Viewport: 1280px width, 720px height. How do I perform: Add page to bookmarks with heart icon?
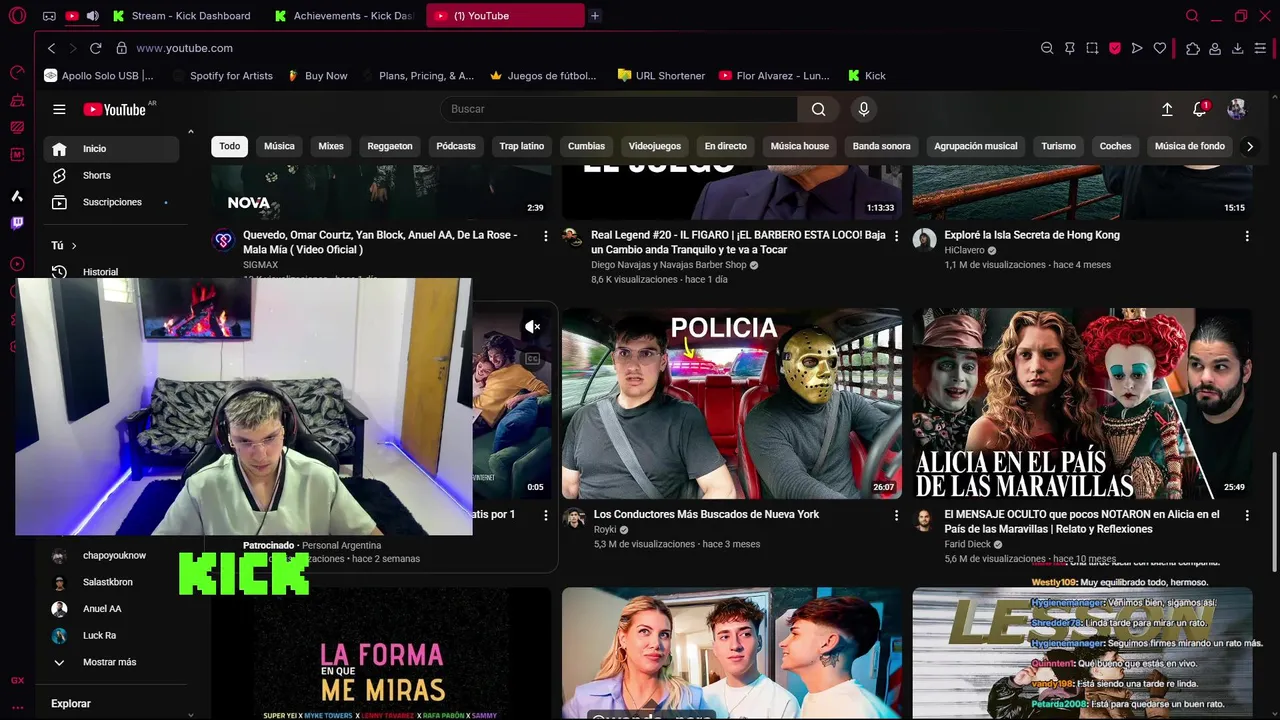1160,48
